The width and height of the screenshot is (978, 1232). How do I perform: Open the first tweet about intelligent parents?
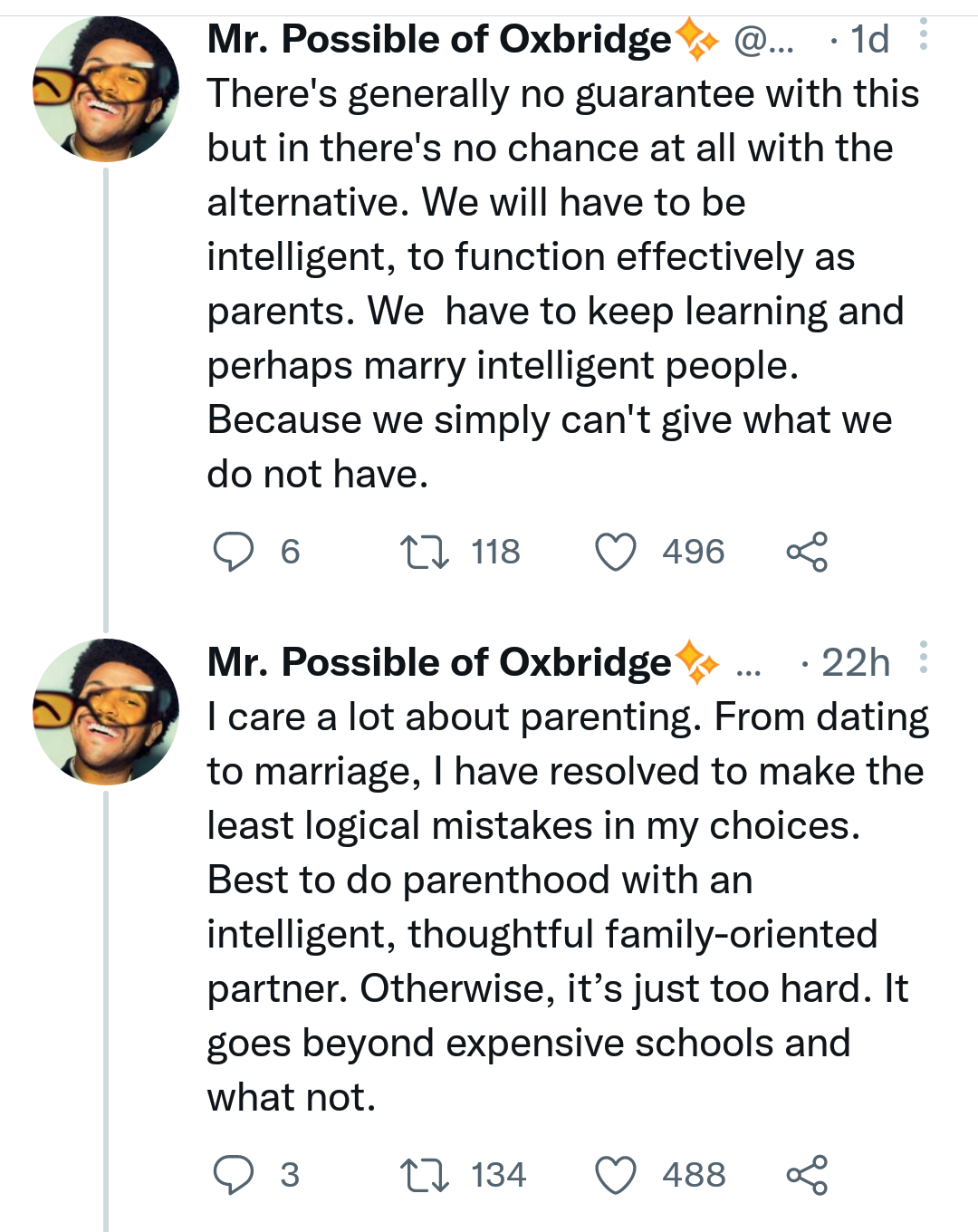point(562,284)
